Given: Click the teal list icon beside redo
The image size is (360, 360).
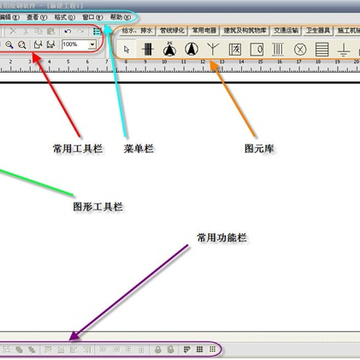Looking at the screenshot, I should pyautogui.click(x=97, y=32).
